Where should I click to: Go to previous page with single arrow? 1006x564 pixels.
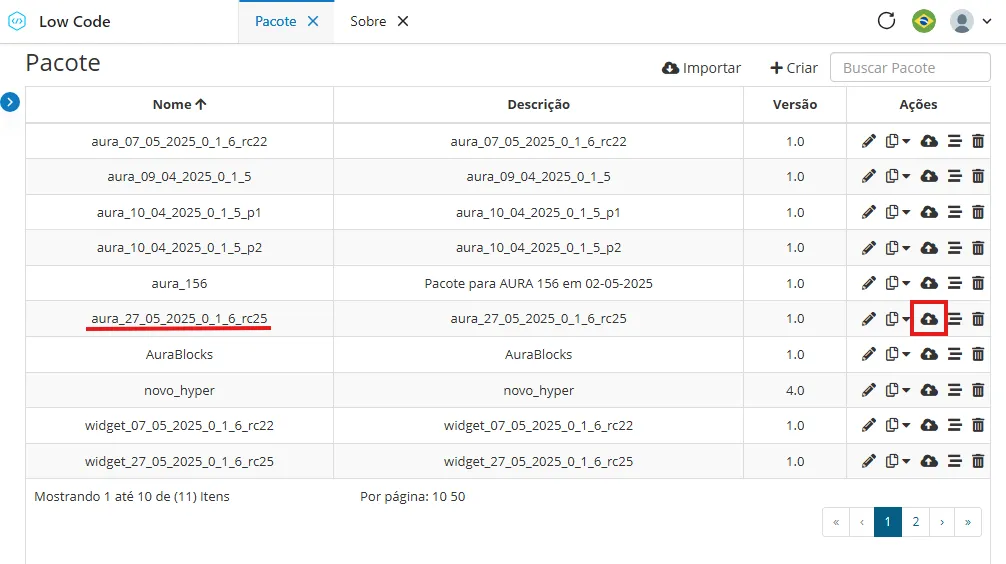click(x=862, y=522)
